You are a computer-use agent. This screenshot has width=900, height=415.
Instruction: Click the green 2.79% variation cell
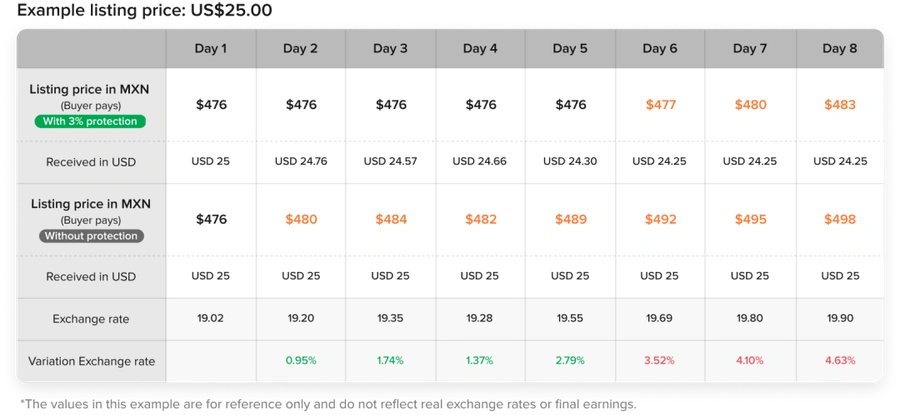click(570, 360)
